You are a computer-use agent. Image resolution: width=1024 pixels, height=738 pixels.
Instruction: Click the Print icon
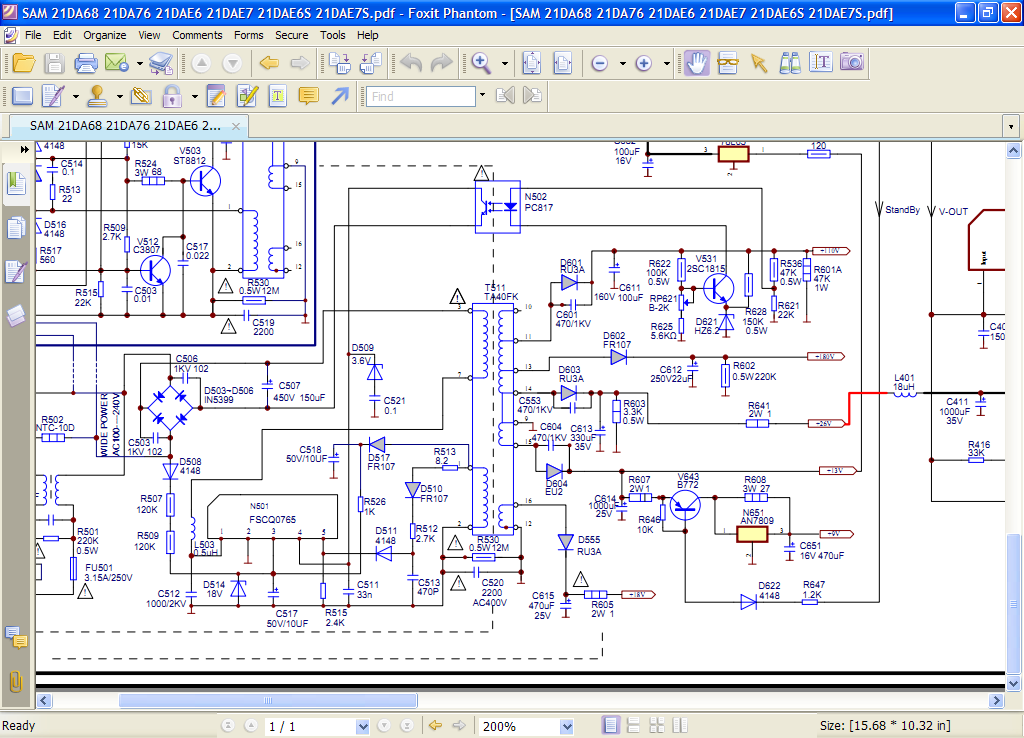pyautogui.click(x=86, y=63)
